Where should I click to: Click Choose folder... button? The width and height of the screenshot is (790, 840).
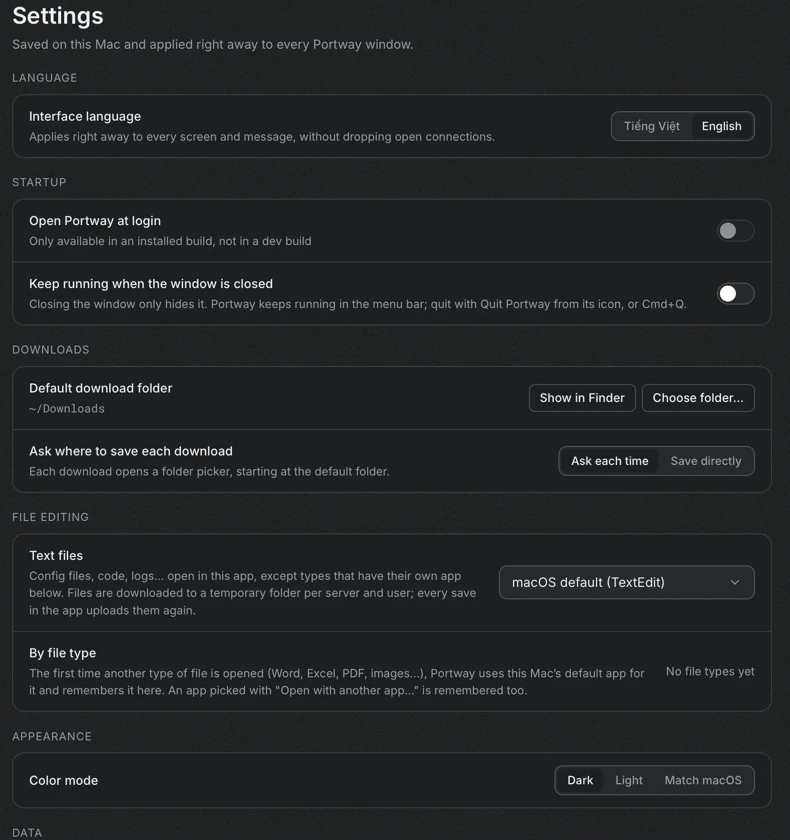698,398
